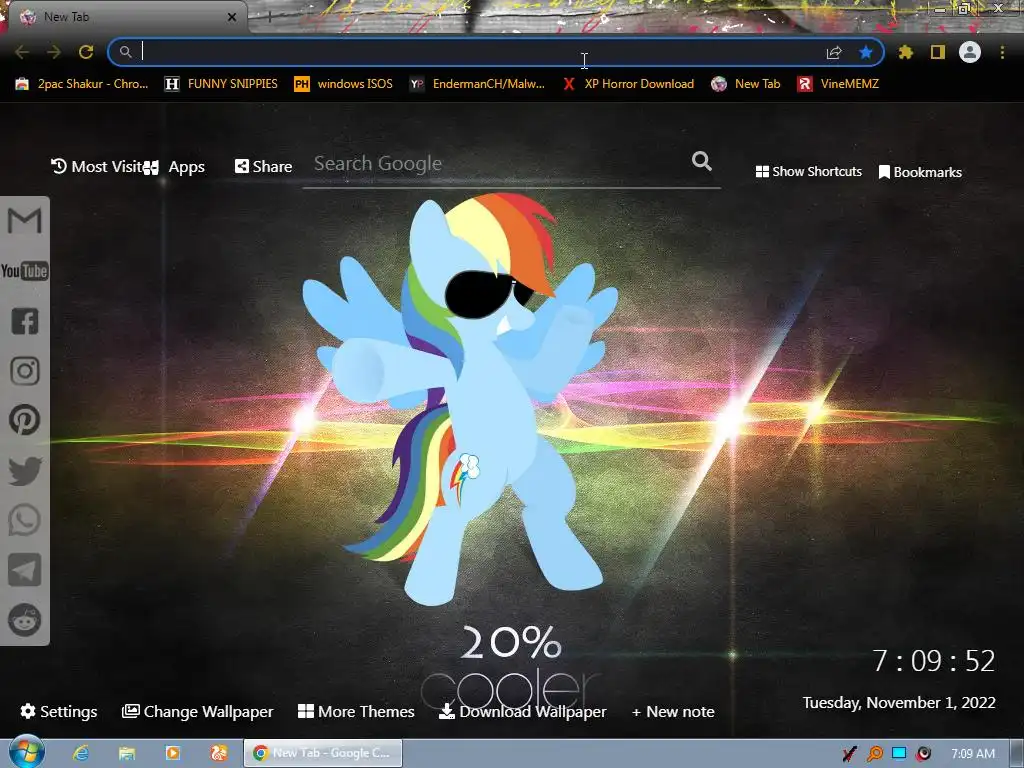Click Download Wallpaper
This screenshot has height=768, width=1024.
(522, 711)
